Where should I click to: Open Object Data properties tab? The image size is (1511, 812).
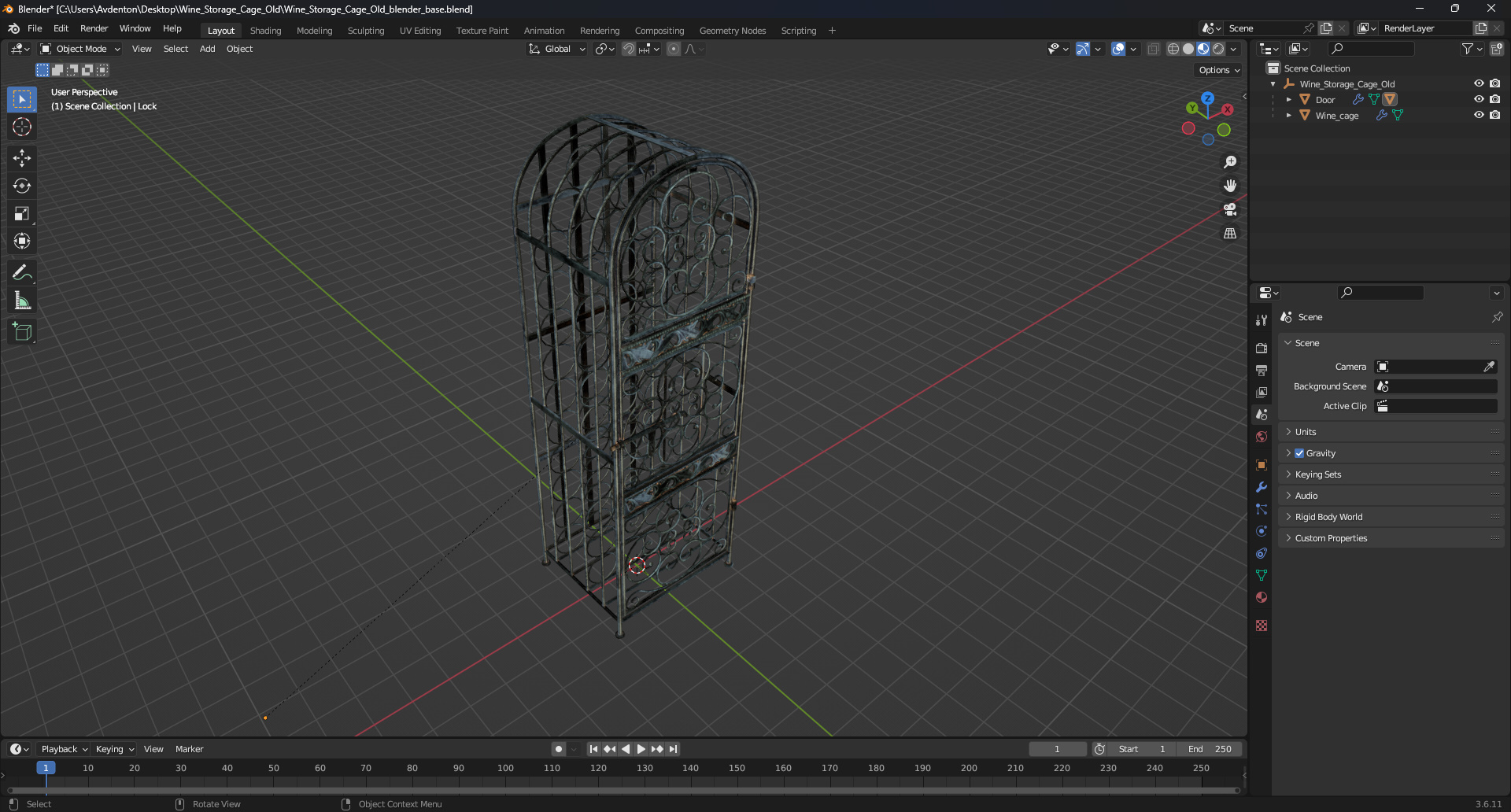click(1262, 575)
